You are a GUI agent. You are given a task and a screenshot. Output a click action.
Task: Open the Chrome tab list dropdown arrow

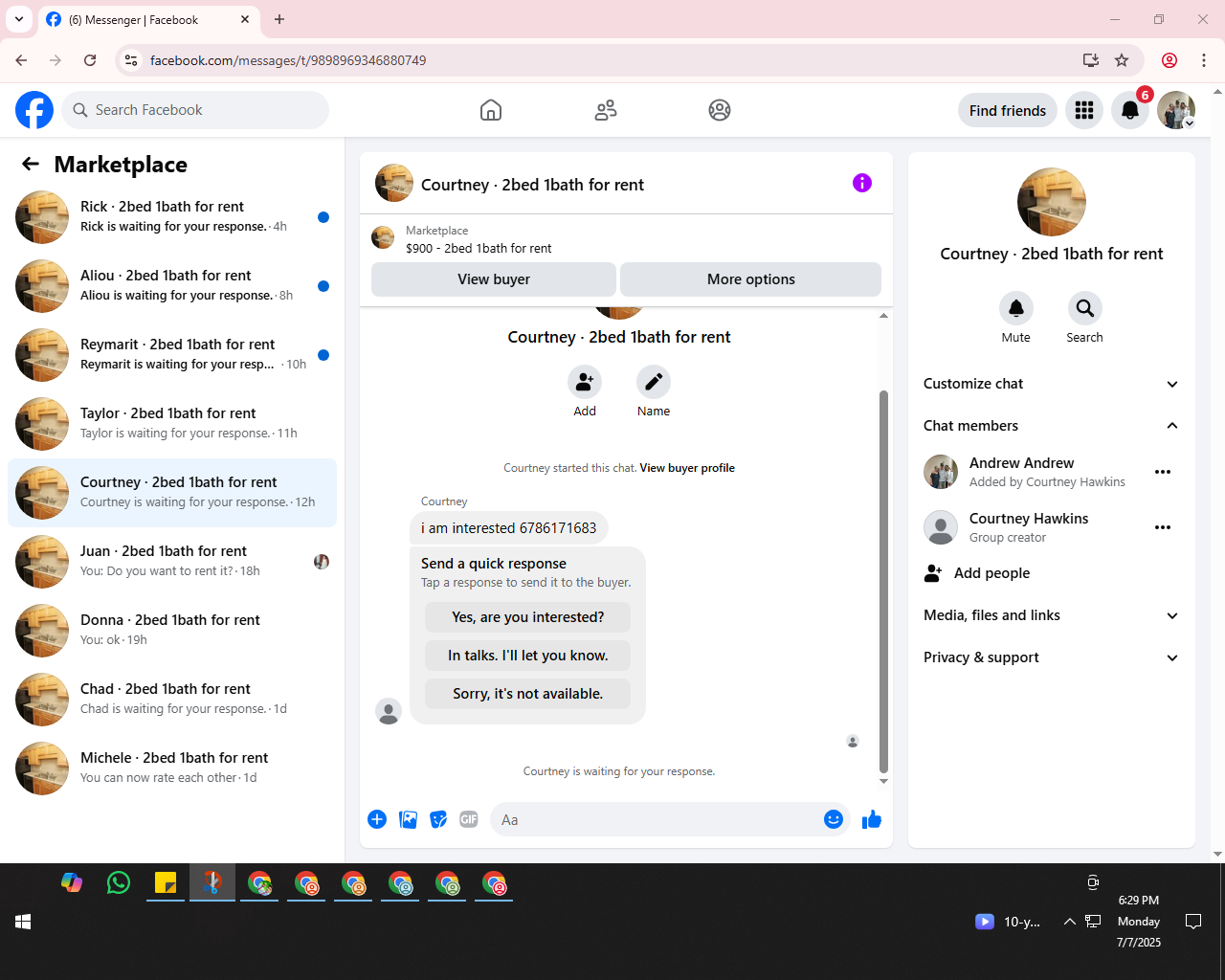coord(18,19)
